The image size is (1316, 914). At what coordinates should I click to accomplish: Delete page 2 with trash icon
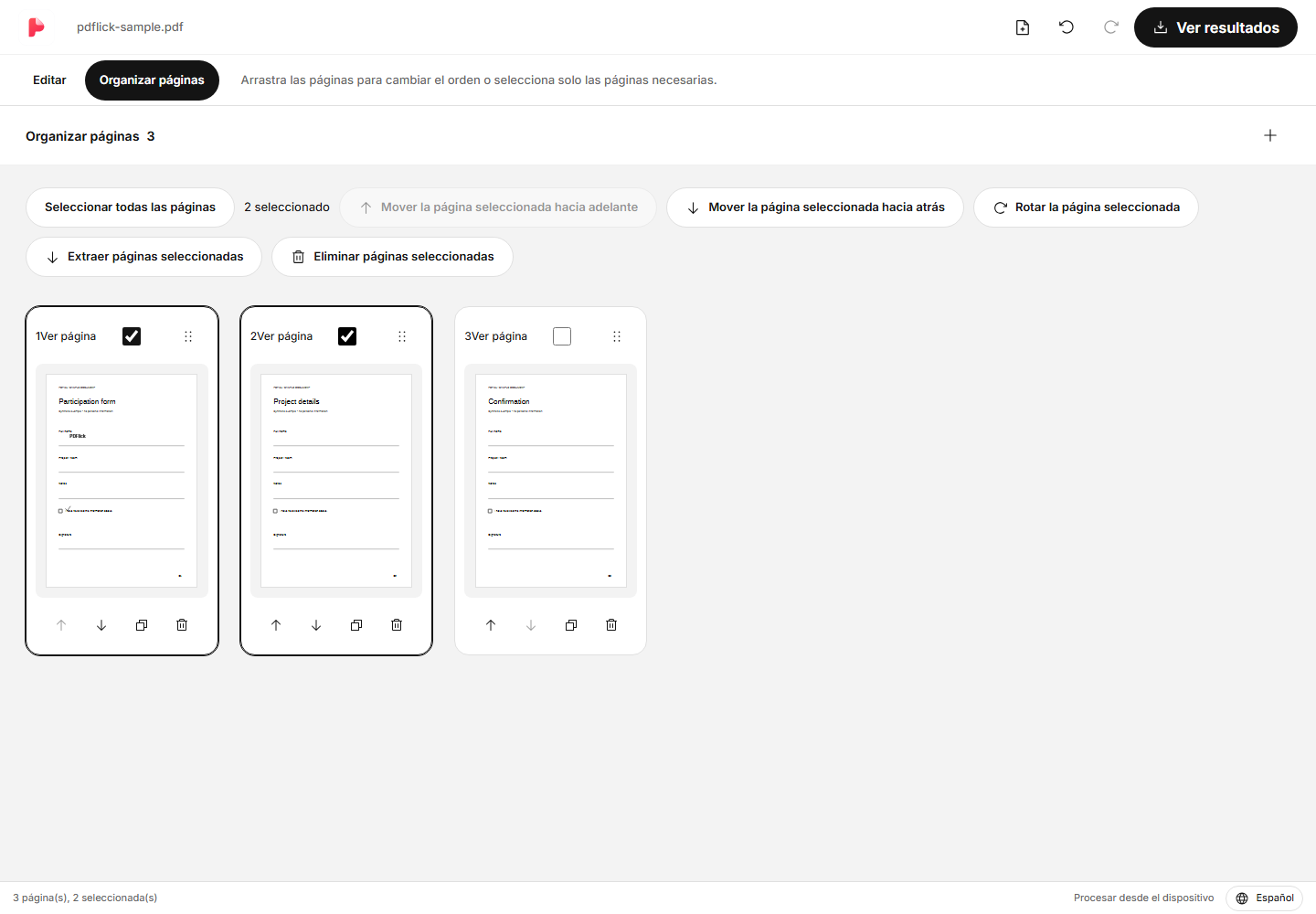click(x=397, y=625)
